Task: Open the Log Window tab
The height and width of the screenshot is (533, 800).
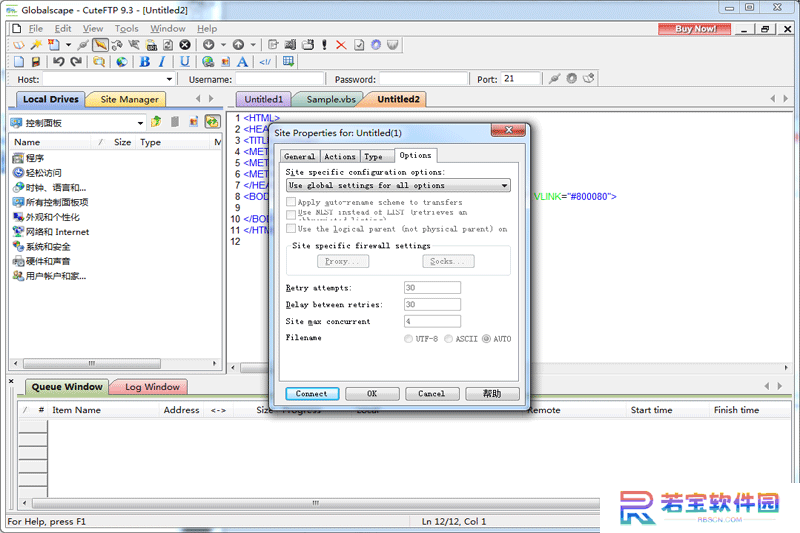Action: coord(152,387)
